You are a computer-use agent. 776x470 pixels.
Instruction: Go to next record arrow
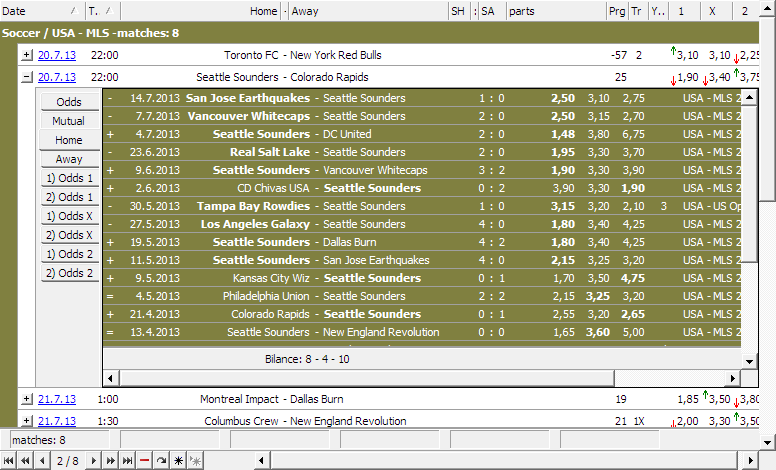(94, 461)
